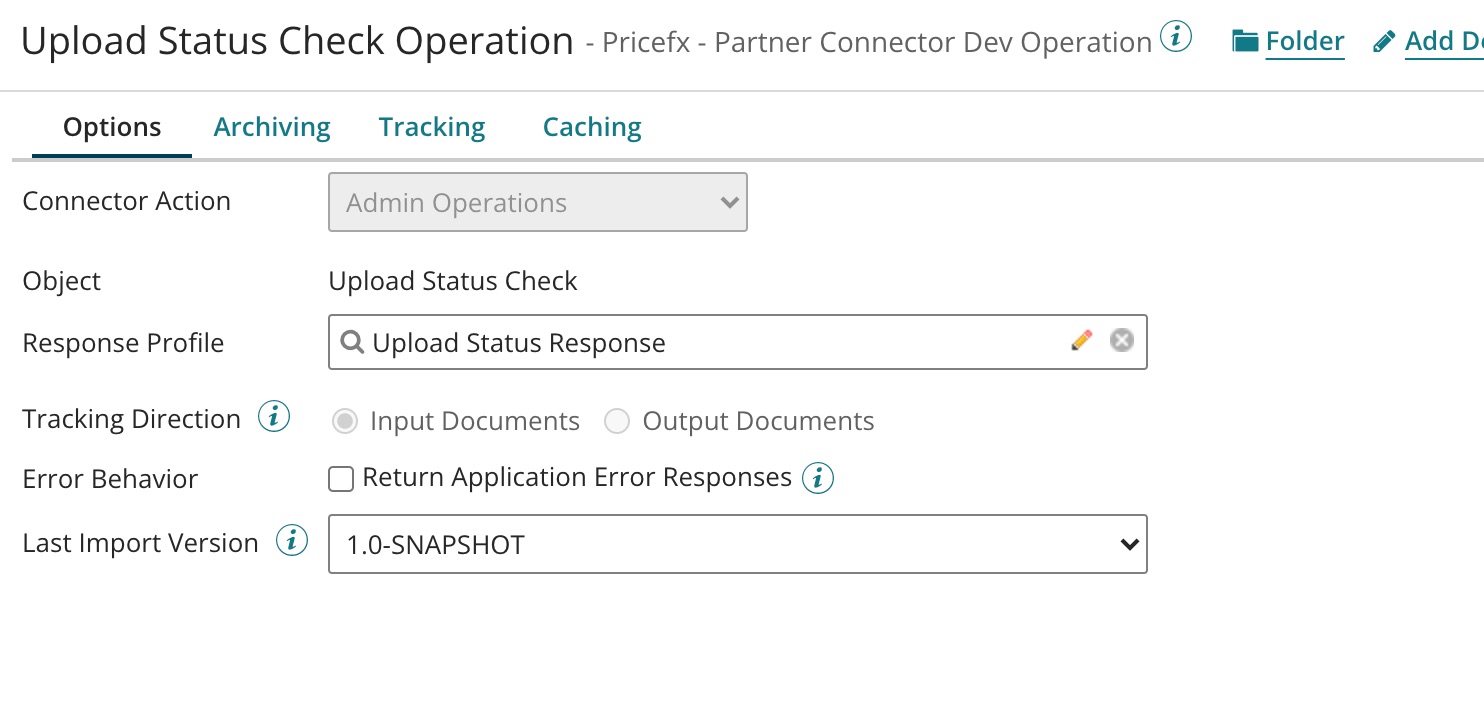Viewport: 1484px width, 712px height.
Task: Clear the Response Profile with the X icon
Action: (x=1122, y=341)
